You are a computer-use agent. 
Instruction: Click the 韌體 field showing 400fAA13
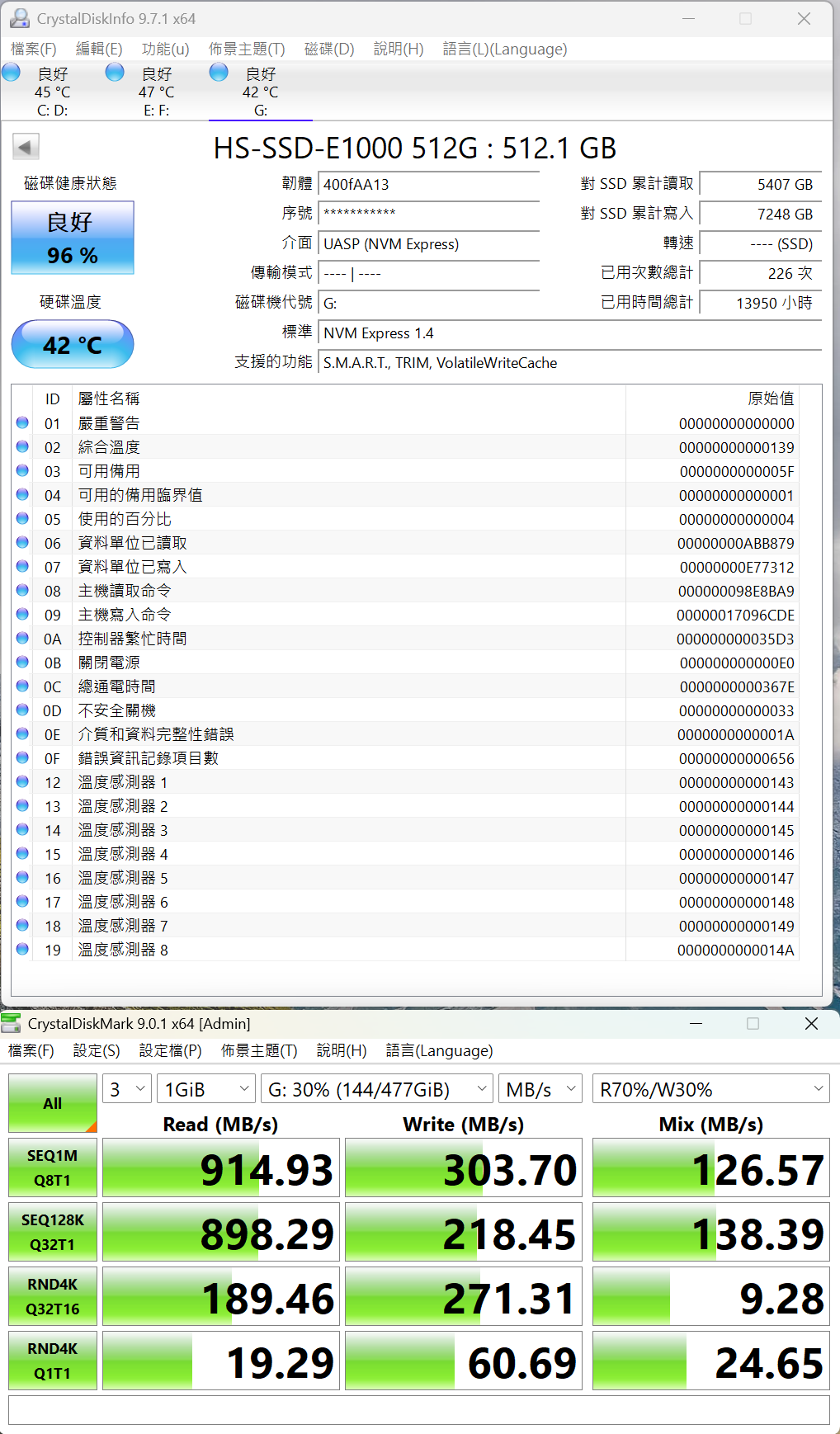pyautogui.click(x=429, y=184)
